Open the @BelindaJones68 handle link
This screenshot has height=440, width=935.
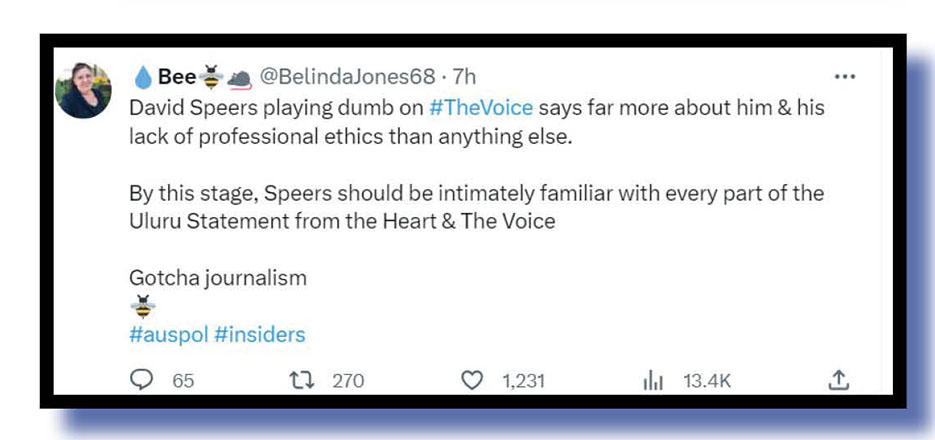(x=347, y=77)
